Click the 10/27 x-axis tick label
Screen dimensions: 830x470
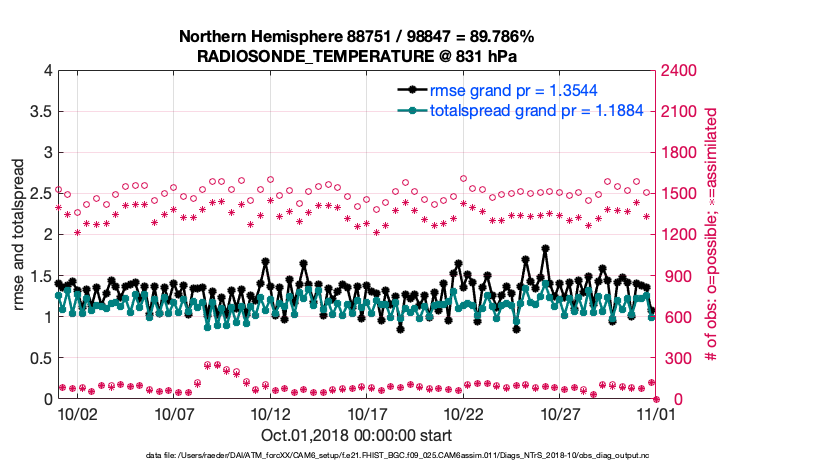(560, 413)
